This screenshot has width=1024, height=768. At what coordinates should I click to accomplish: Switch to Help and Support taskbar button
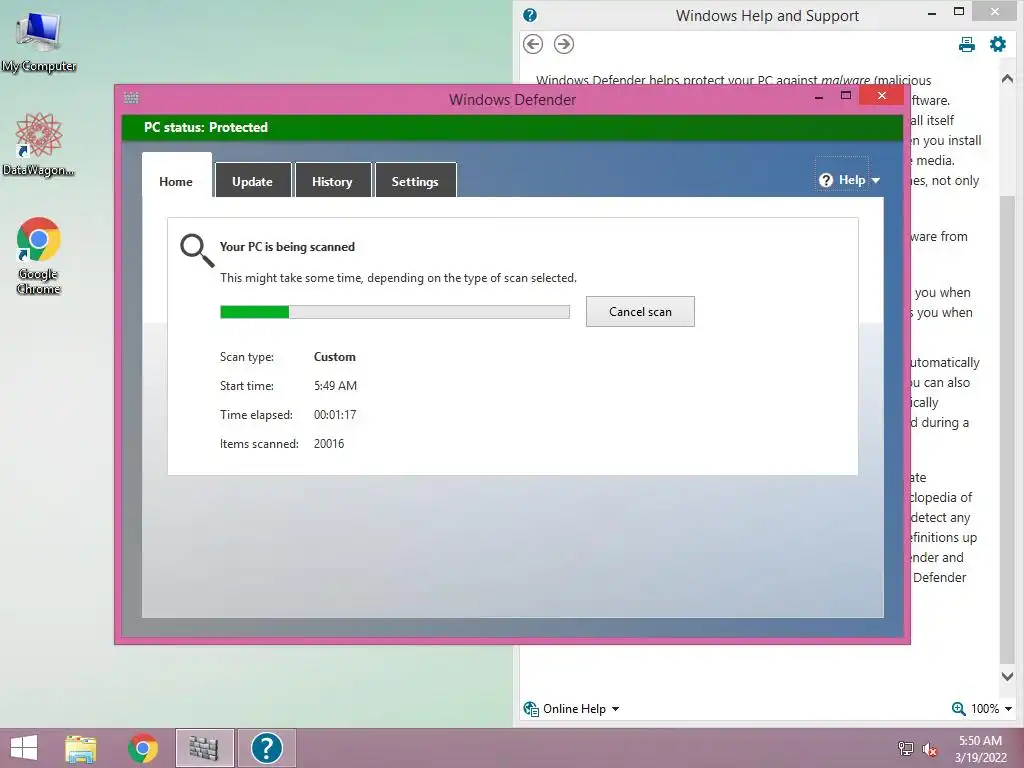266,748
